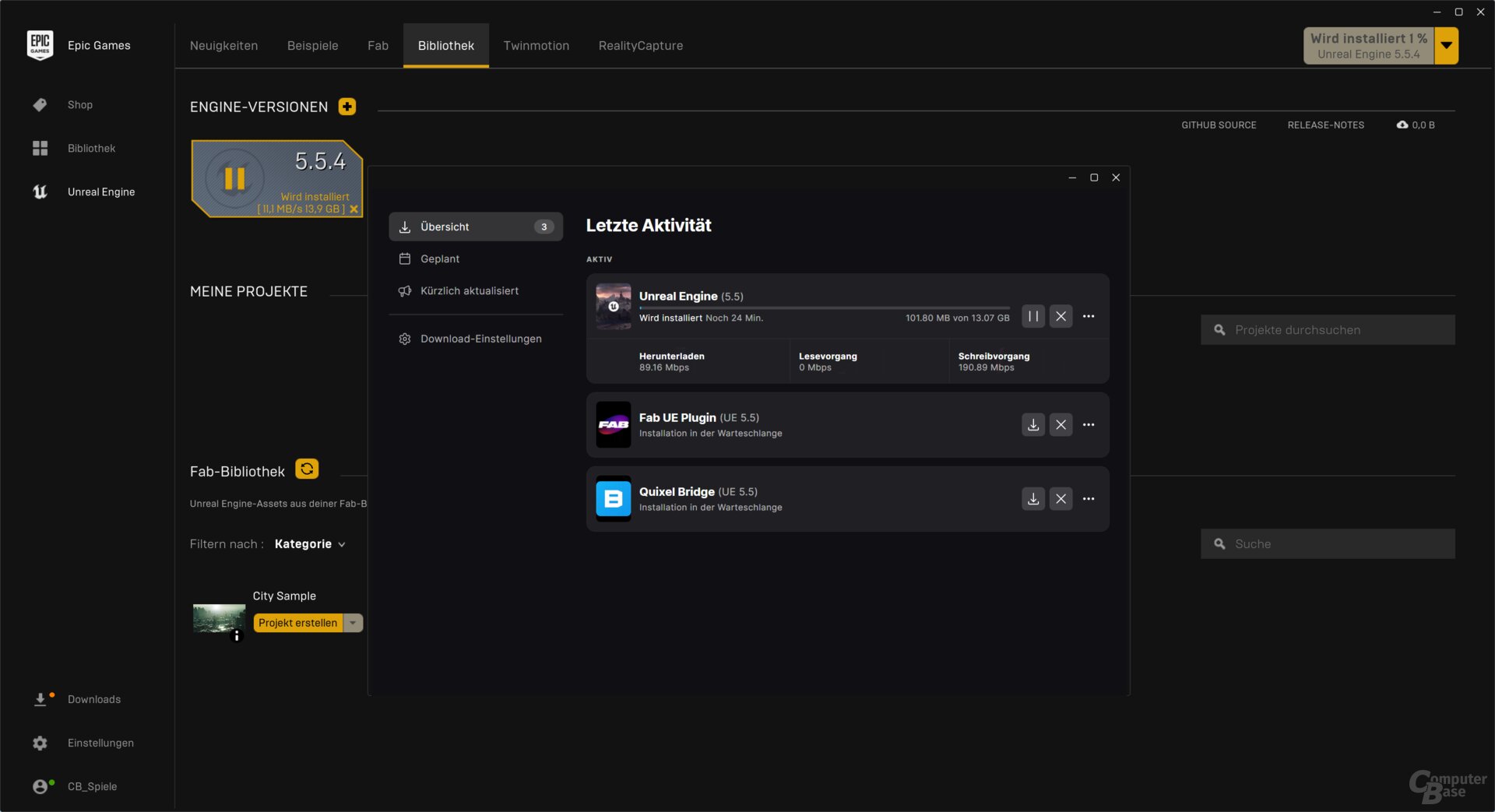The height and width of the screenshot is (812, 1495).
Task: Expand the Kategorie filter dropdown
Action: click(309, 544)
